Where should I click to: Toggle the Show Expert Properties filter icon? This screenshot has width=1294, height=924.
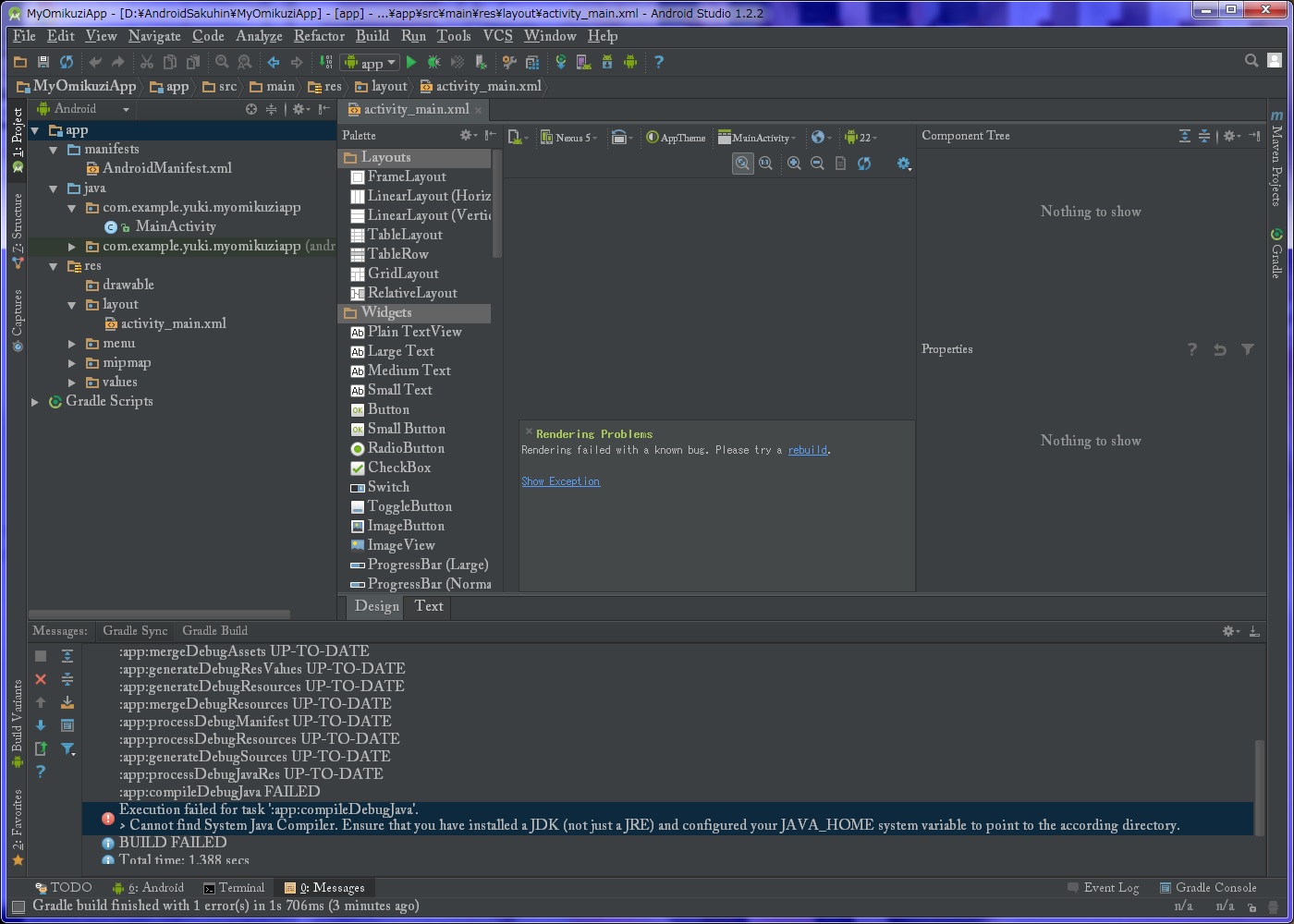click(1248, 349)
